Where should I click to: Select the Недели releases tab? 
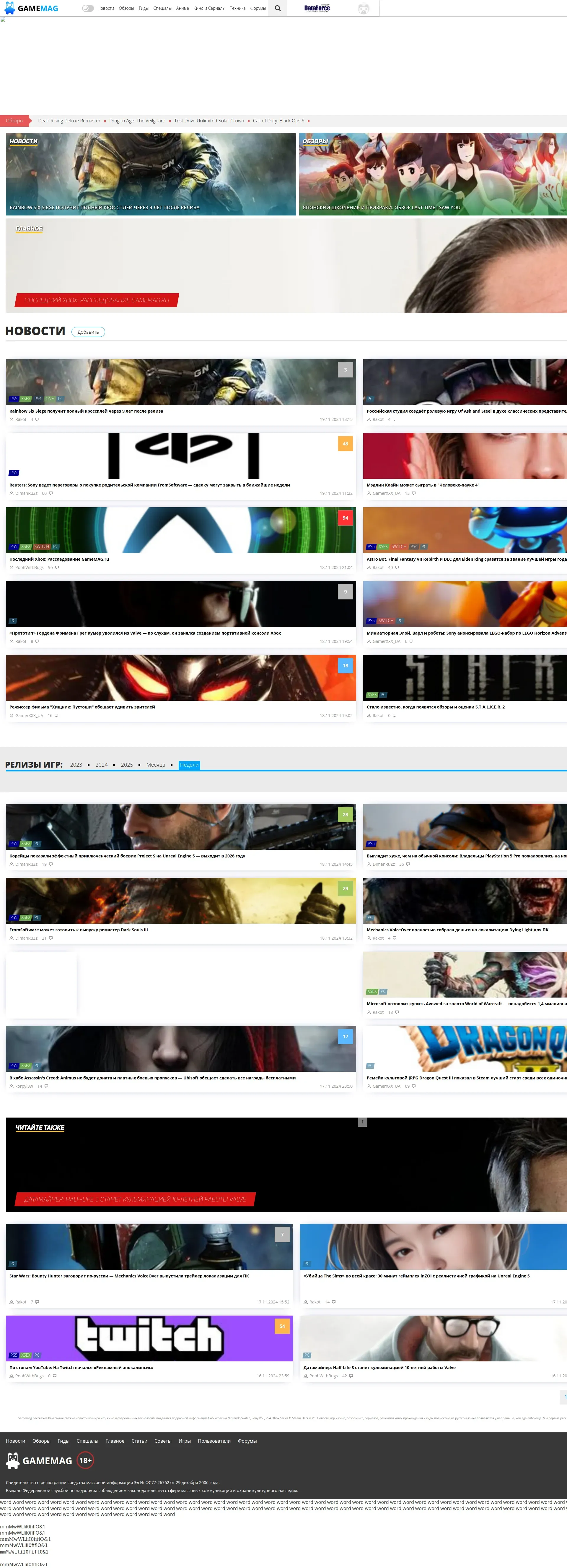click(189, 765)
